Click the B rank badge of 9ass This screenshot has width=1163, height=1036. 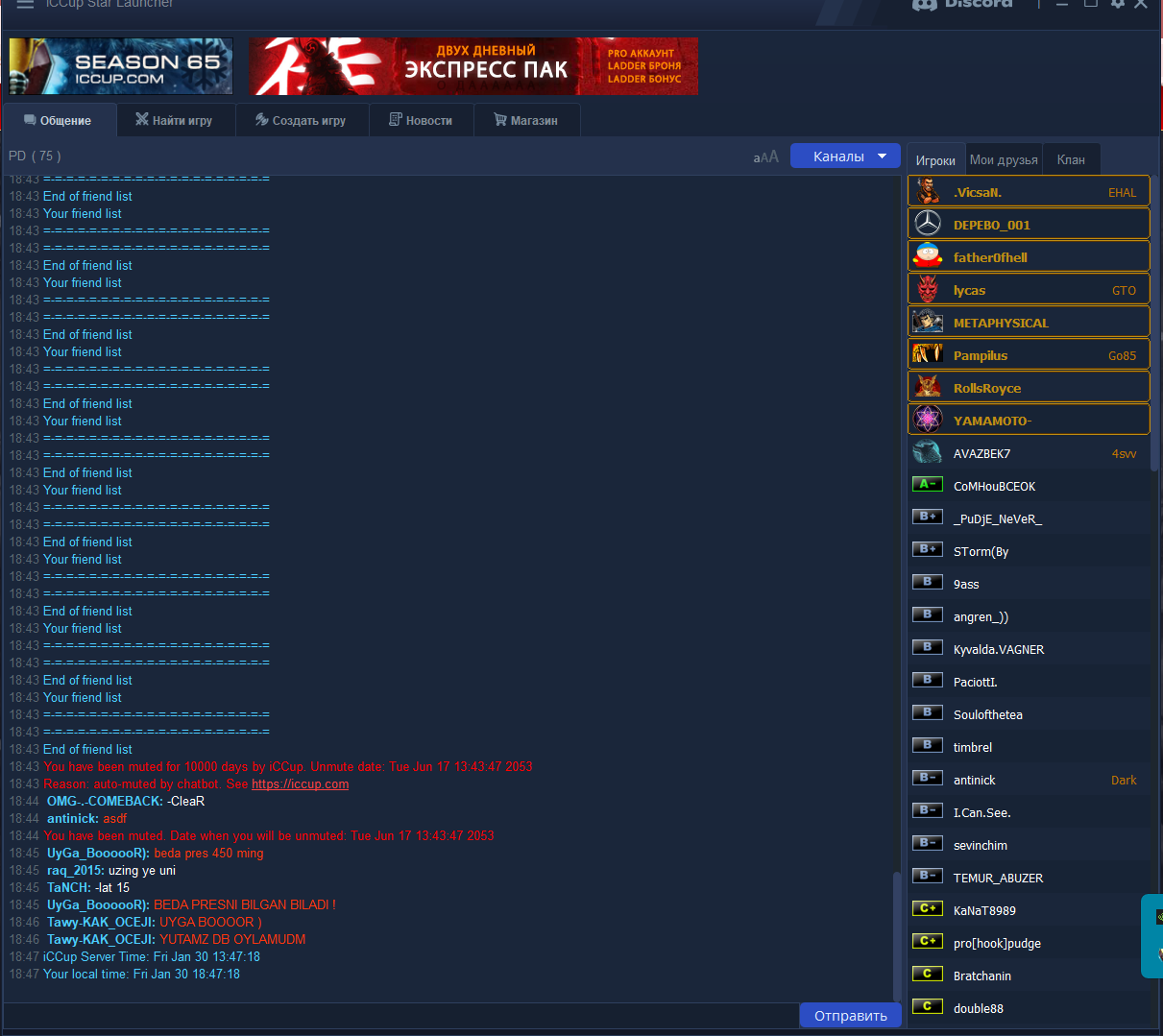pyautogui.click(x=928, y=582)
